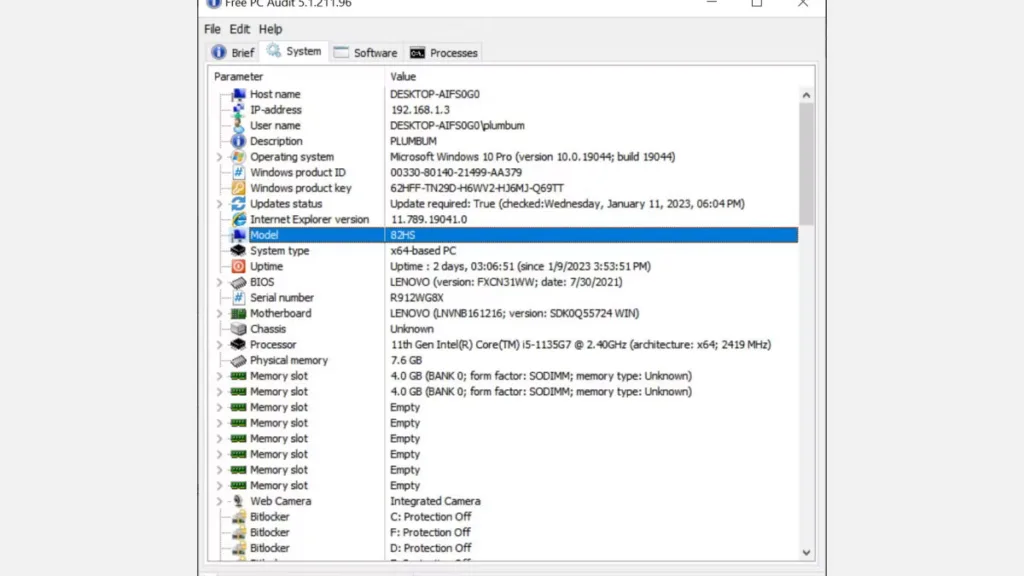Click the Processor chip icon
Image resolution: width=1024 pixels, height=576 pixels.
click(x=238, y=345)
